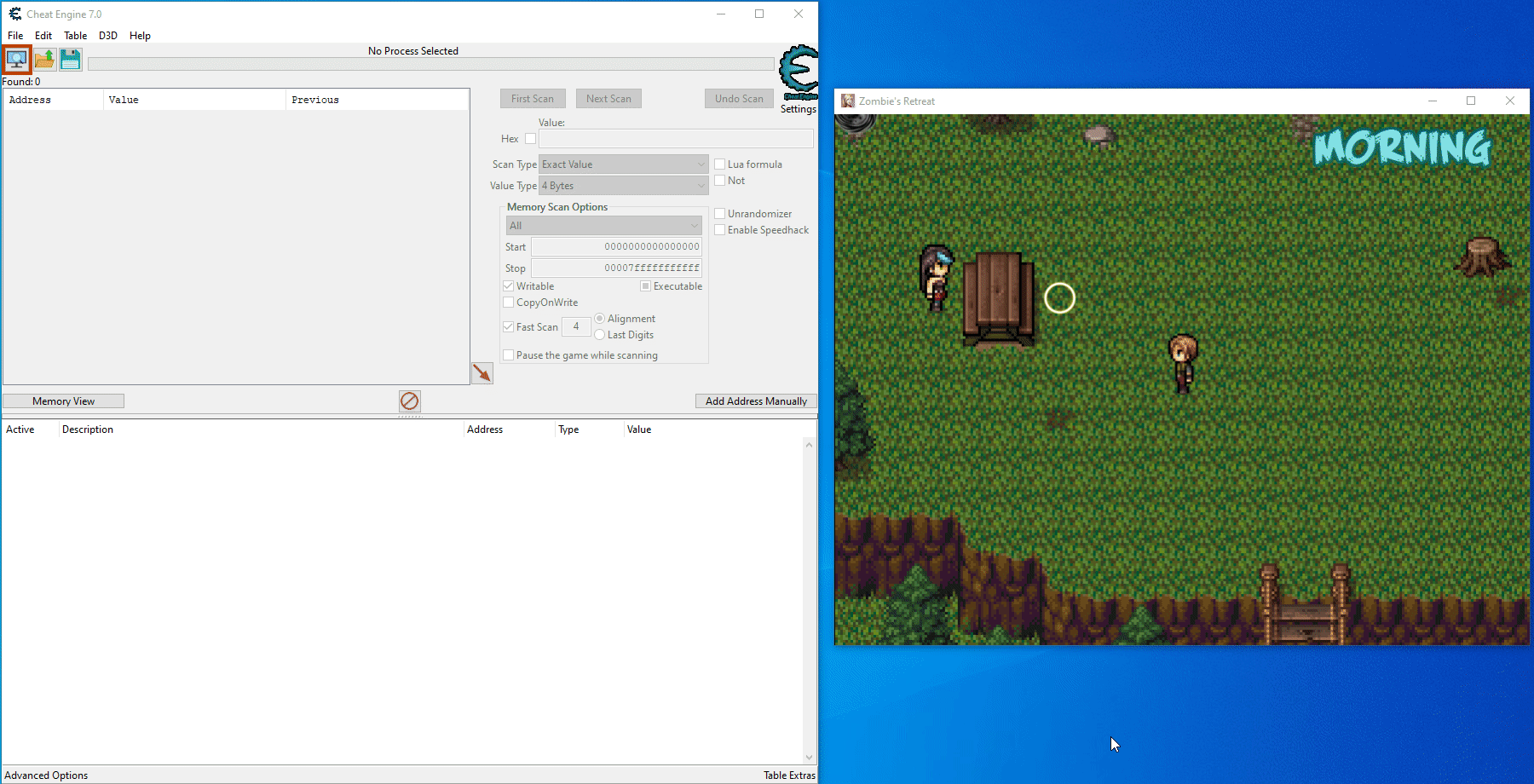Click the Fast Scan alignment value field
This screenshot has width=1534, height=784.
coord(576,326)
